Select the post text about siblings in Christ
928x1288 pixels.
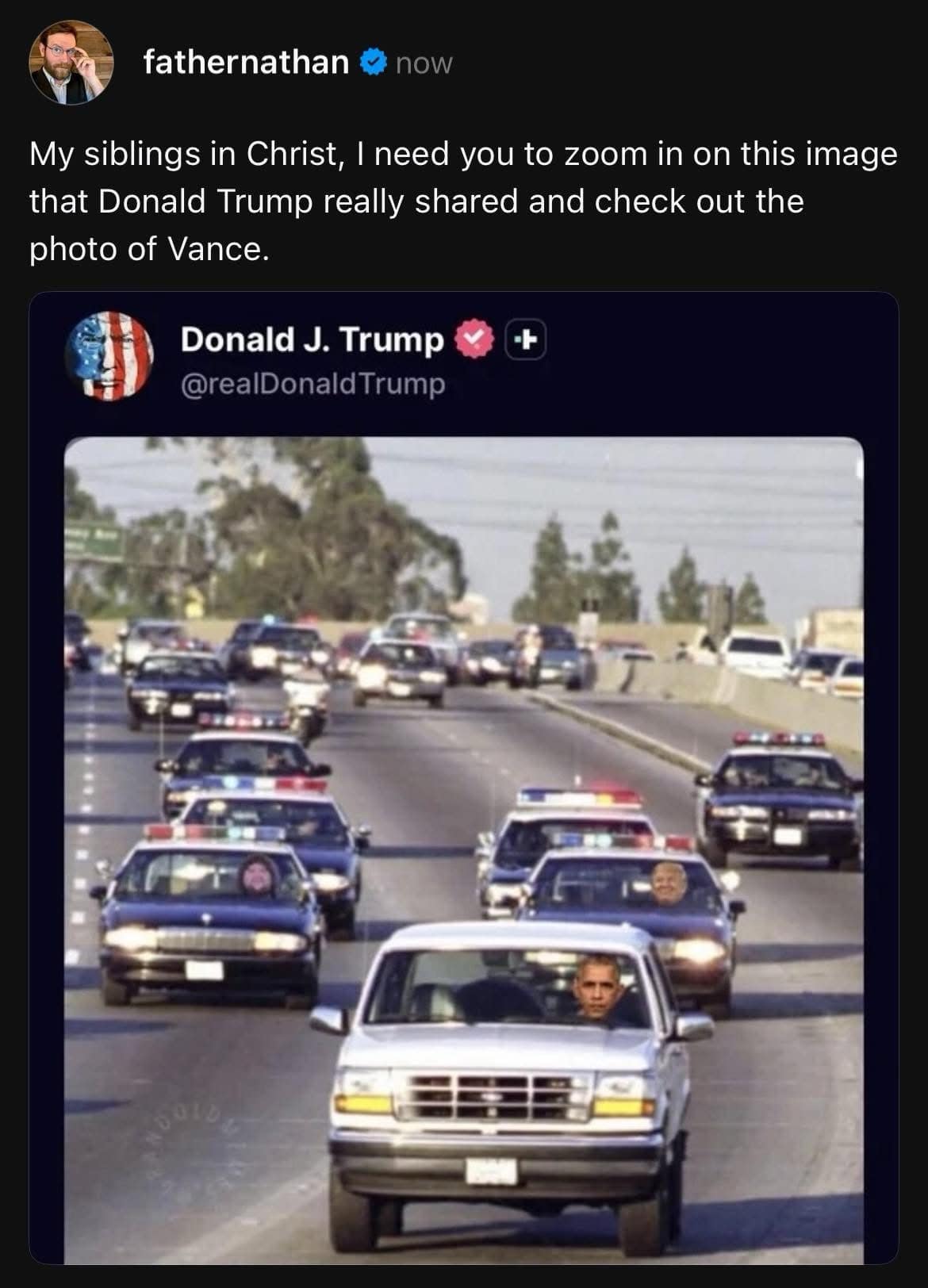(463, 201)
